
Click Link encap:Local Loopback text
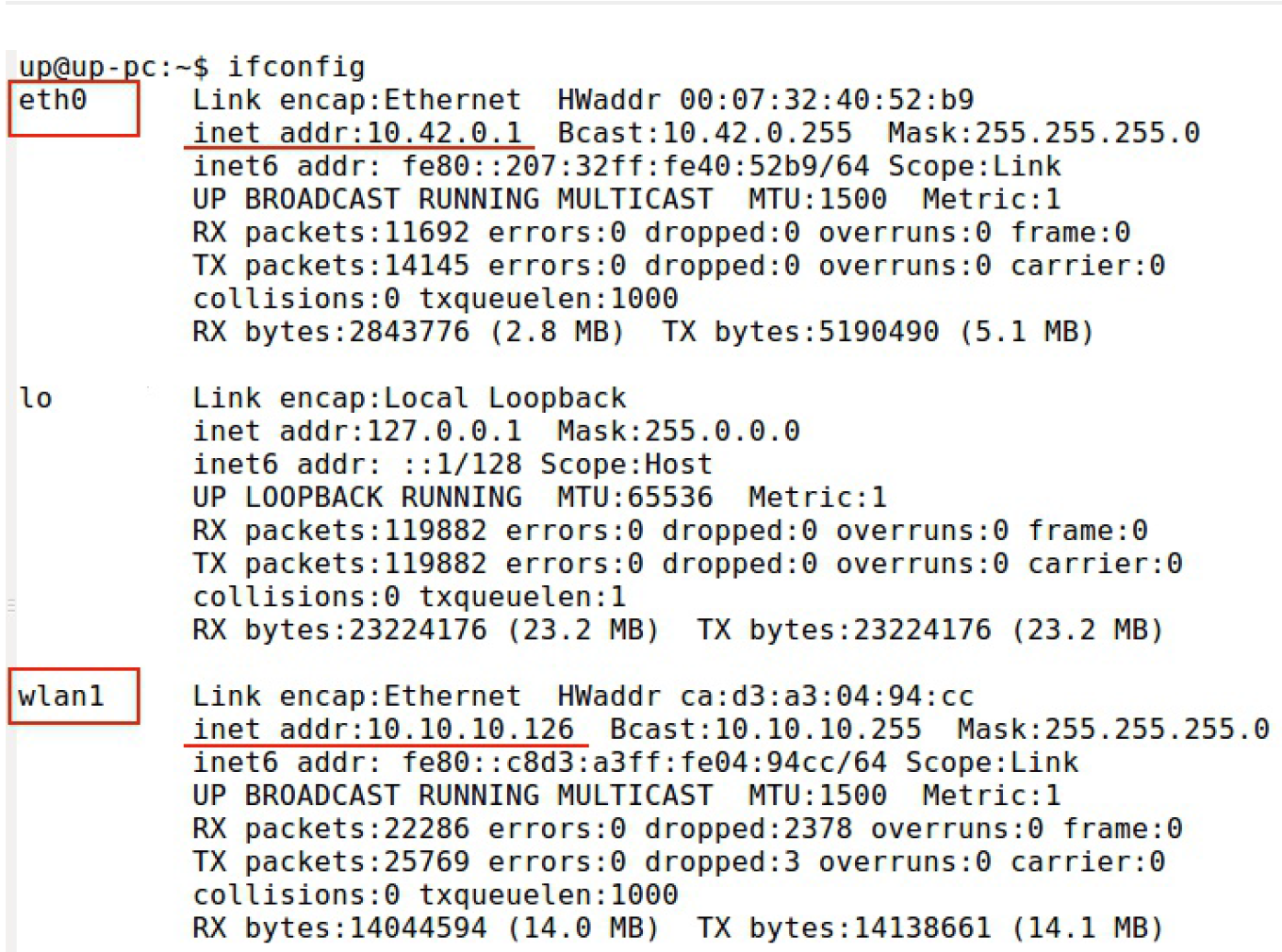[x=409, y=398]
